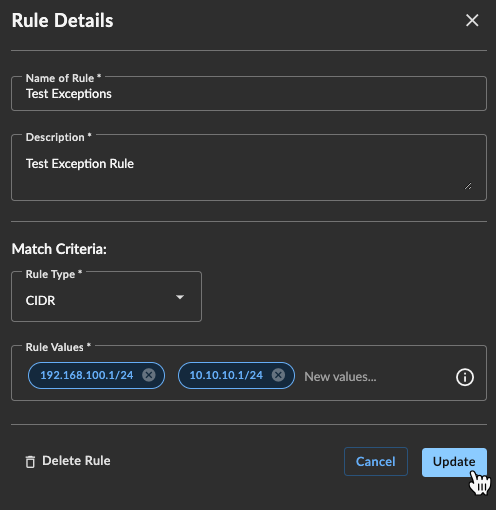
Task: Click the Description resize handle
Action: click(x=468, y=186)
